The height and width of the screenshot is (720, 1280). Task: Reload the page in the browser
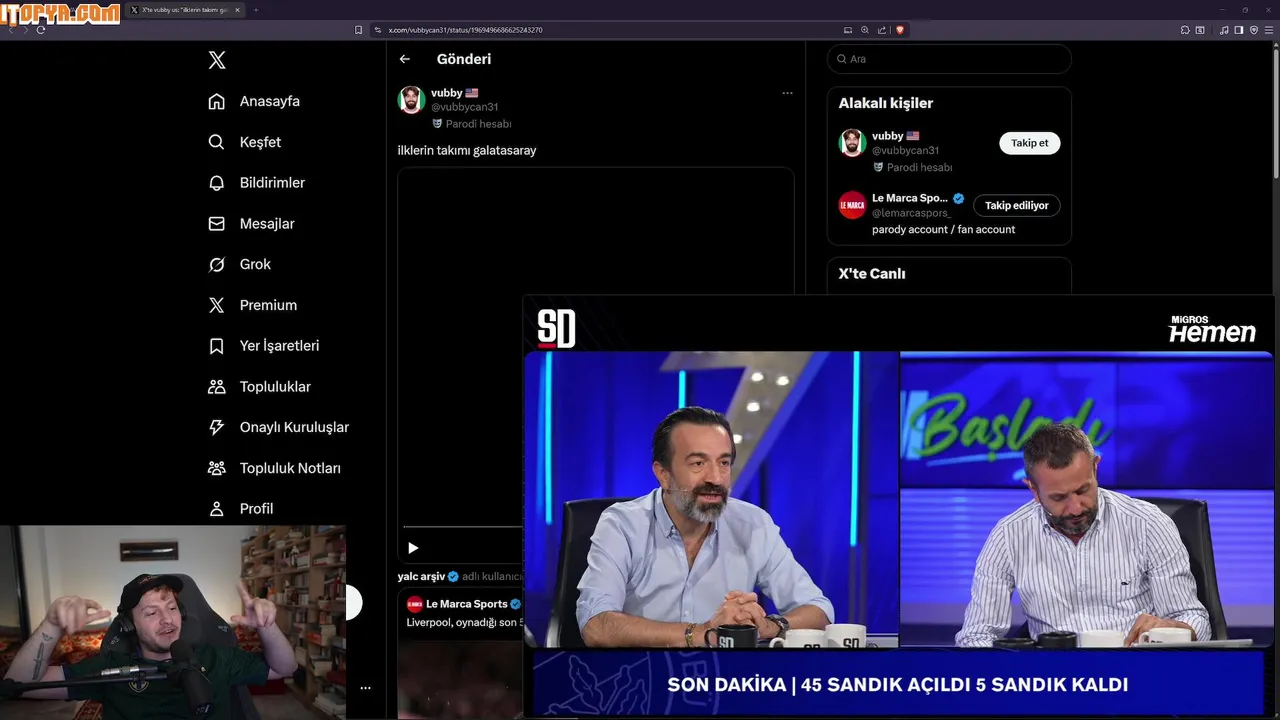(41, 30)
